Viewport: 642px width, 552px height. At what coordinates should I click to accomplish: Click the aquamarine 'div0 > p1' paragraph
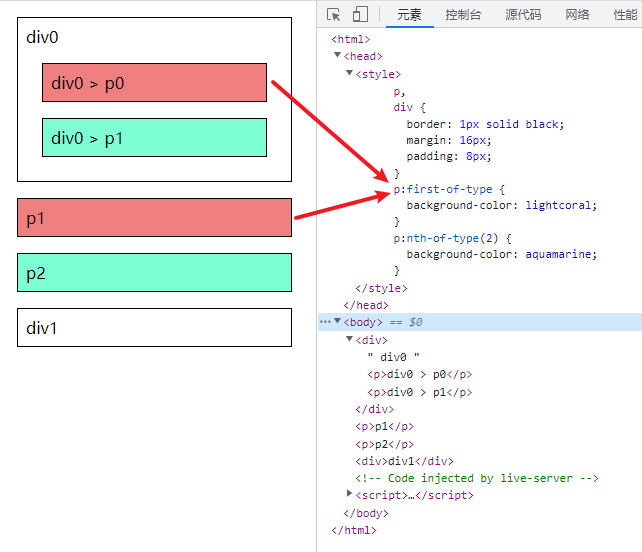pos(154,138)
